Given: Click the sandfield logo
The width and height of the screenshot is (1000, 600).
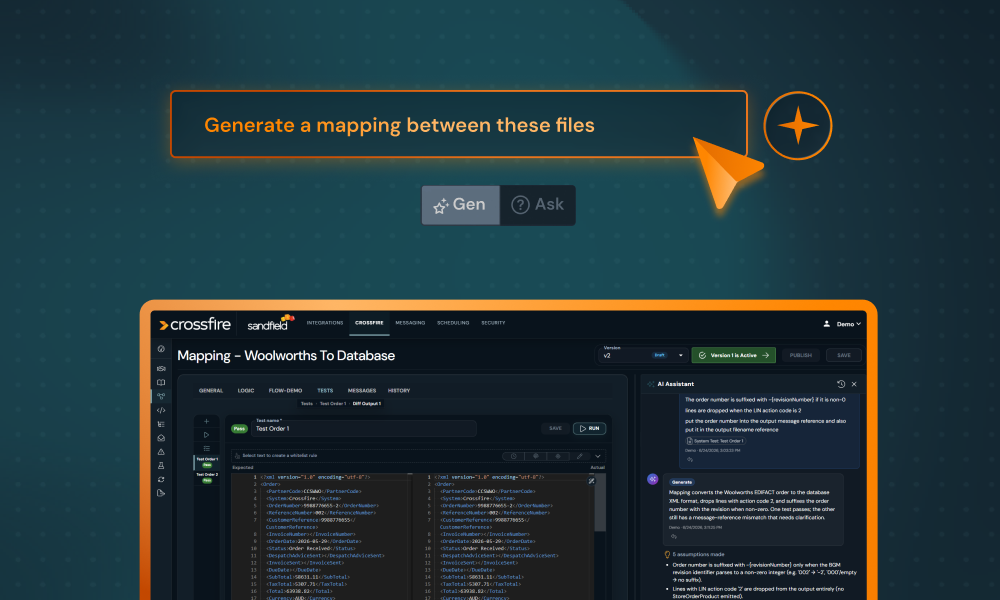Looking at the screenshot, I should pyautogui.click(x=270, y=323).
